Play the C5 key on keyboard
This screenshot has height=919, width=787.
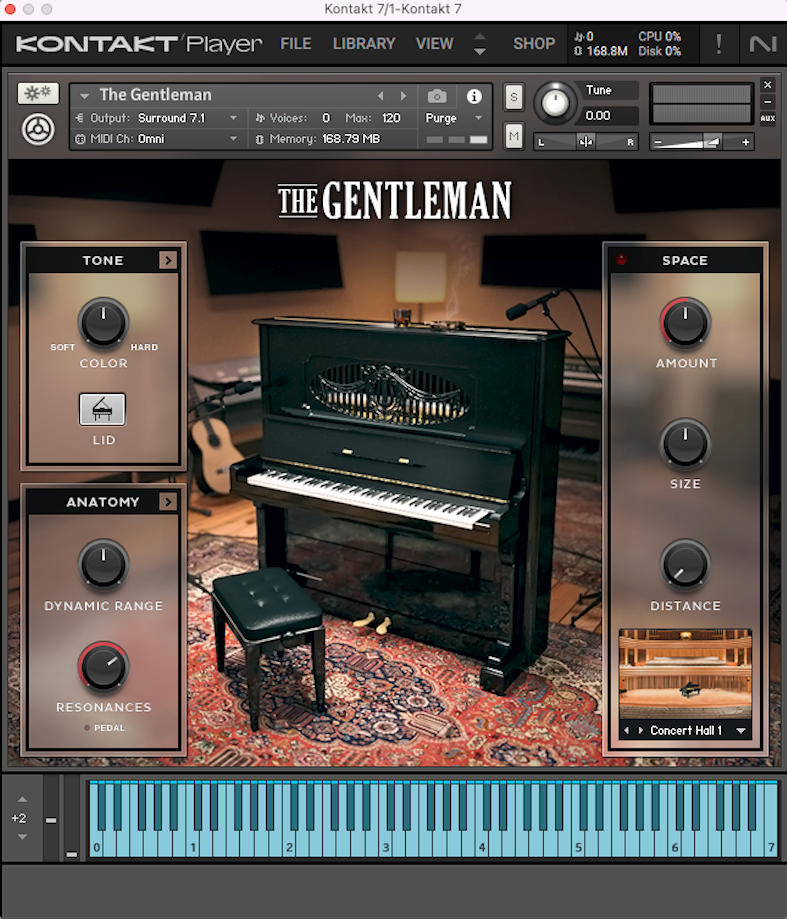tap(578, 842)
